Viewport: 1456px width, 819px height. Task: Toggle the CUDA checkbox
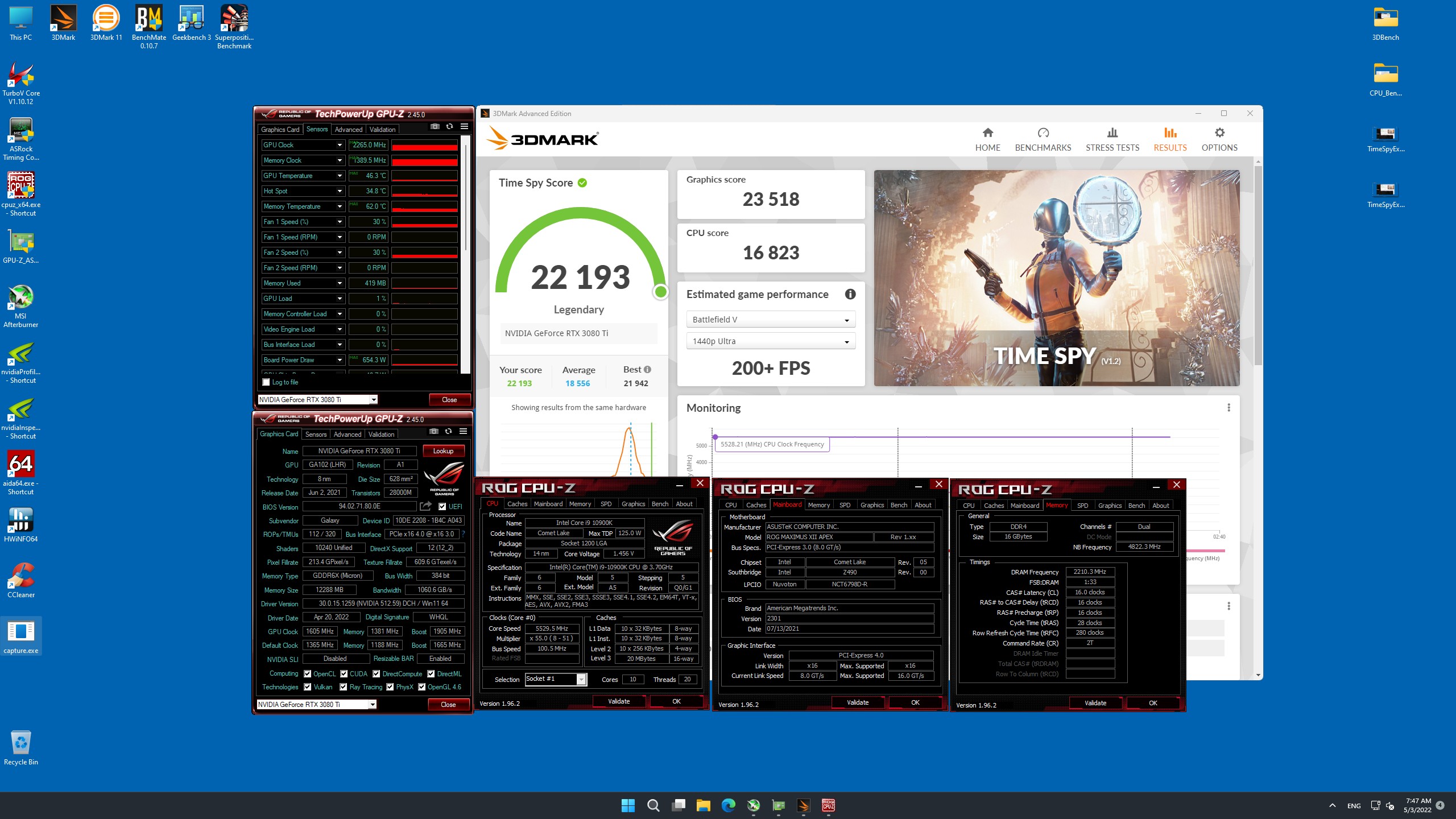(344, 674)
